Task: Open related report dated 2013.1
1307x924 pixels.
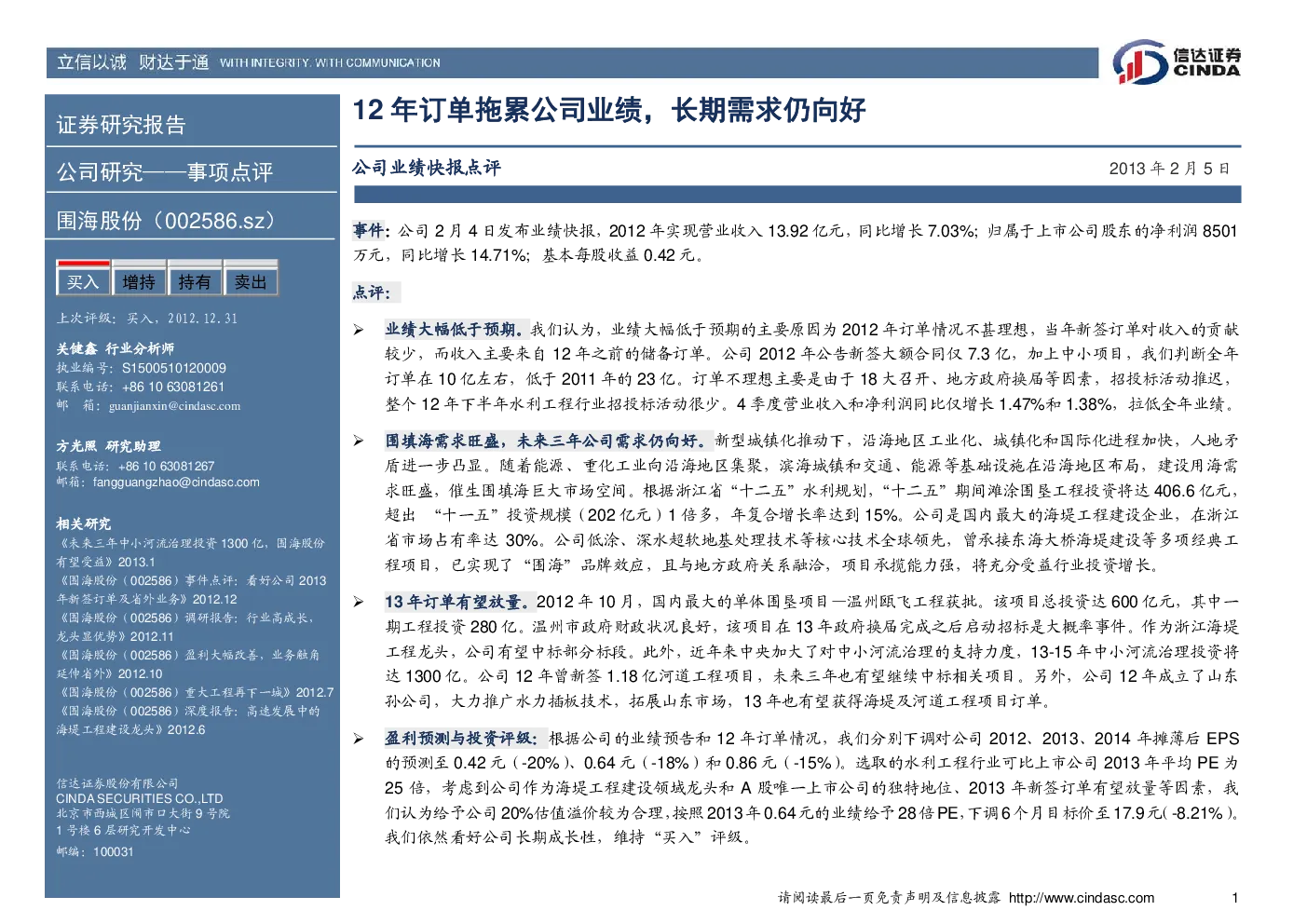Action: click(x=191, y=552)
